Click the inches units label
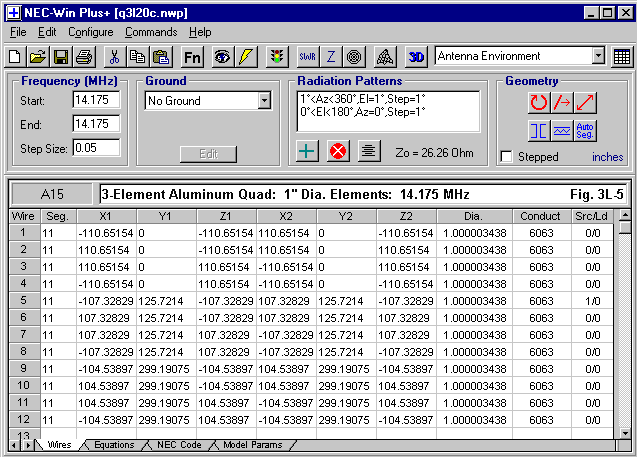The image size is (637, 457). coord(607,157)
